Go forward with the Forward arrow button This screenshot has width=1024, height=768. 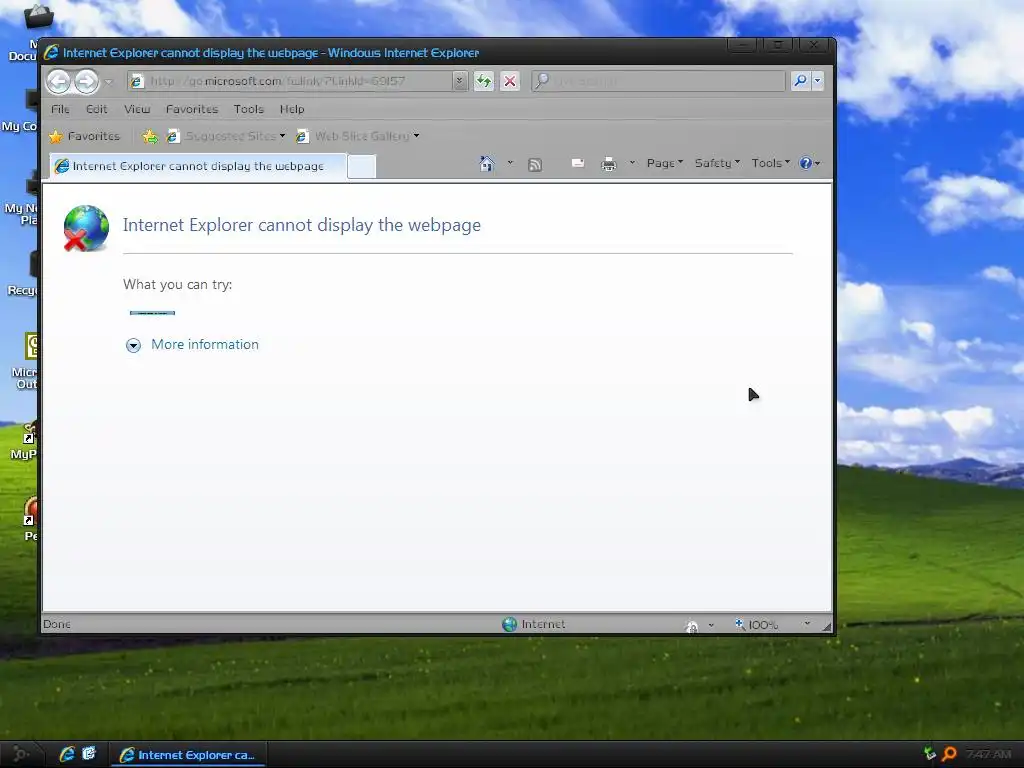pyautogui.click(x=86, y=81)
